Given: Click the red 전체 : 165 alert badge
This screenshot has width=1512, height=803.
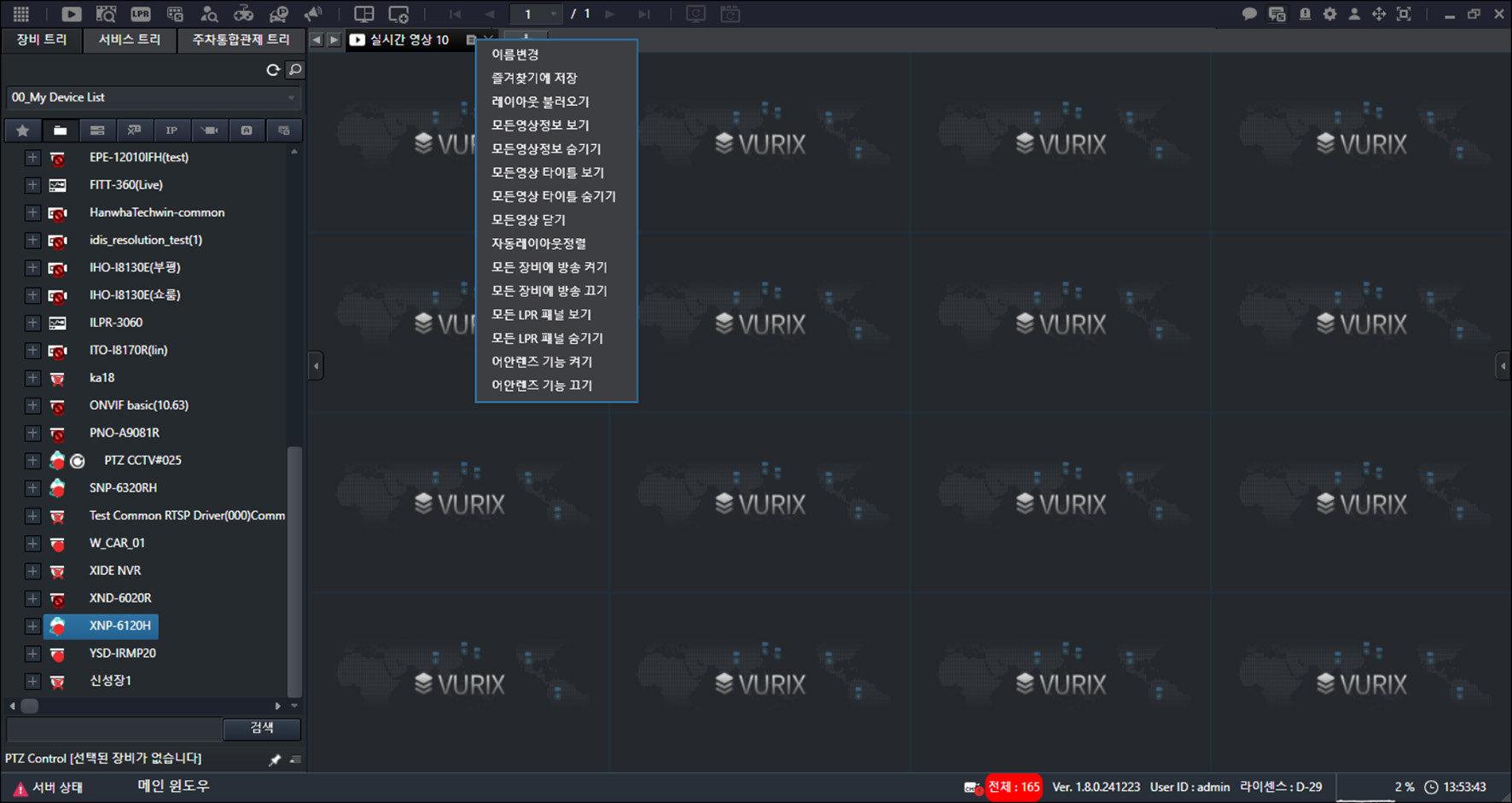Looking at the screenshot, I should click(x=1014, y=787).
